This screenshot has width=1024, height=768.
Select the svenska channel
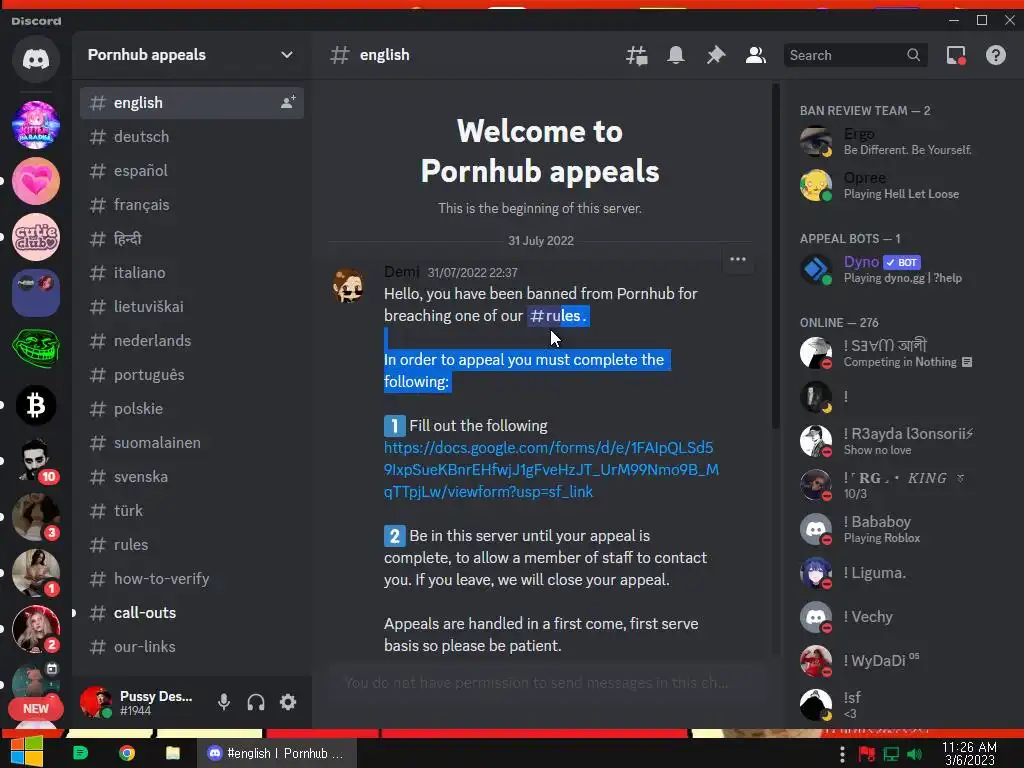click(191, 476)
